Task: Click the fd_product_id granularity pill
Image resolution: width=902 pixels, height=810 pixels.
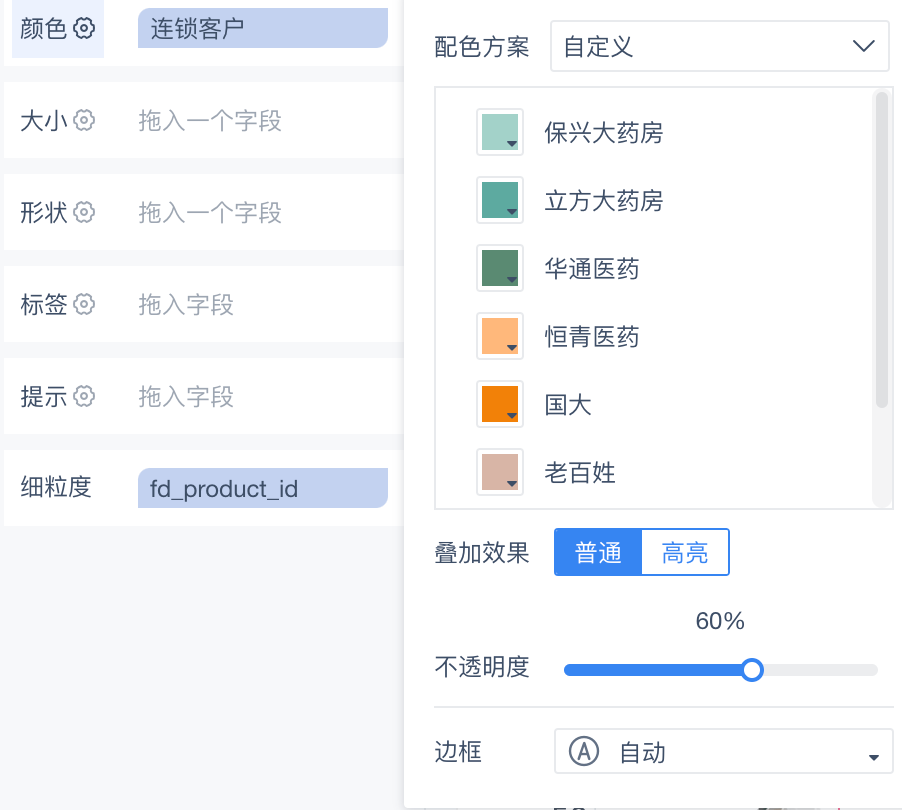Action: 263,488
